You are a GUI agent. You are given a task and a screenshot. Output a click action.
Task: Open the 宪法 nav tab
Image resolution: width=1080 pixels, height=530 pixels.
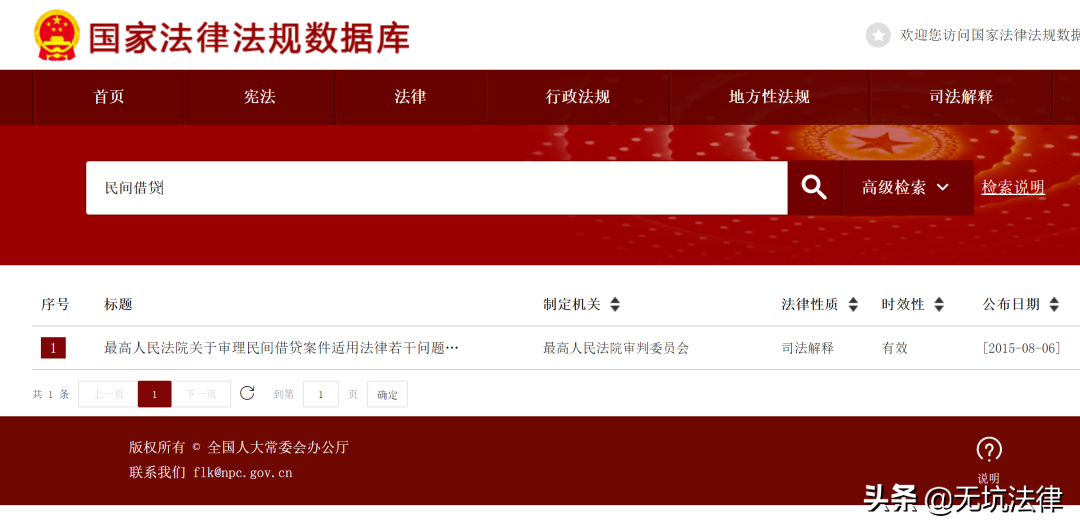(x=260, y=97)
